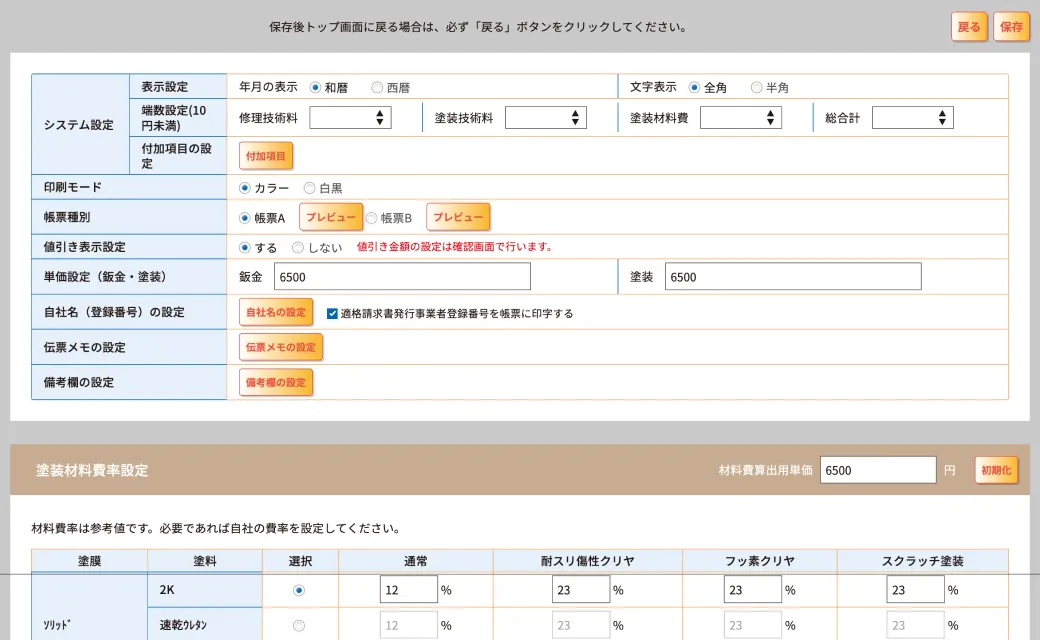1040x640 pixels.
Task: Select the 2K paint radio button
Action: [x=299, y=590]
